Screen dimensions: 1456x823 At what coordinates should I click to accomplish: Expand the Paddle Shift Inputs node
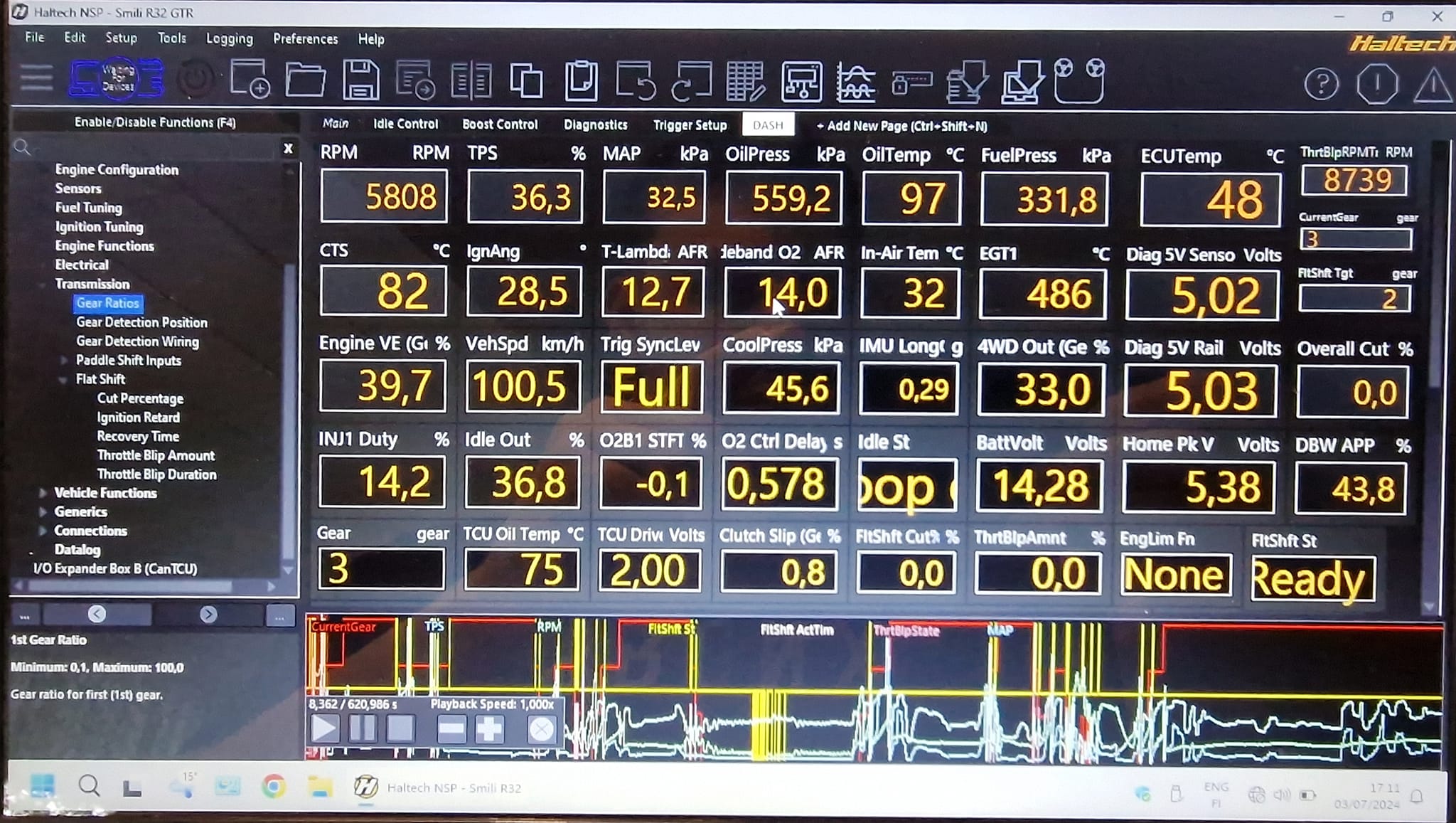[64, 361]
